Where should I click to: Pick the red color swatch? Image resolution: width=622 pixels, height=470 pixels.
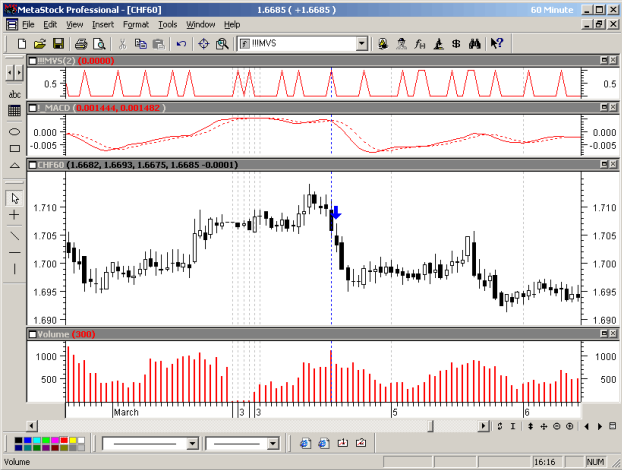[64, 440]
